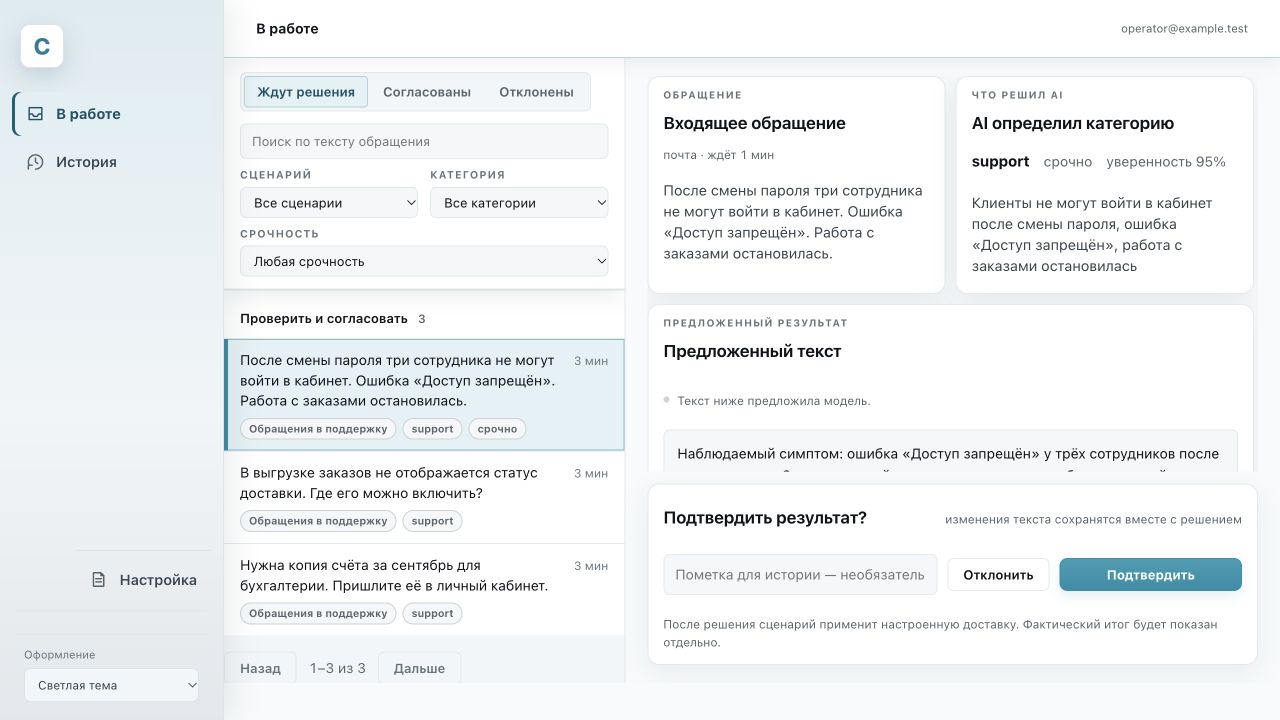The height and width of the screenshot is (720, 1280).
Task: Click Обращения в поддержку tag on password request
Action: tap(318, 429)
